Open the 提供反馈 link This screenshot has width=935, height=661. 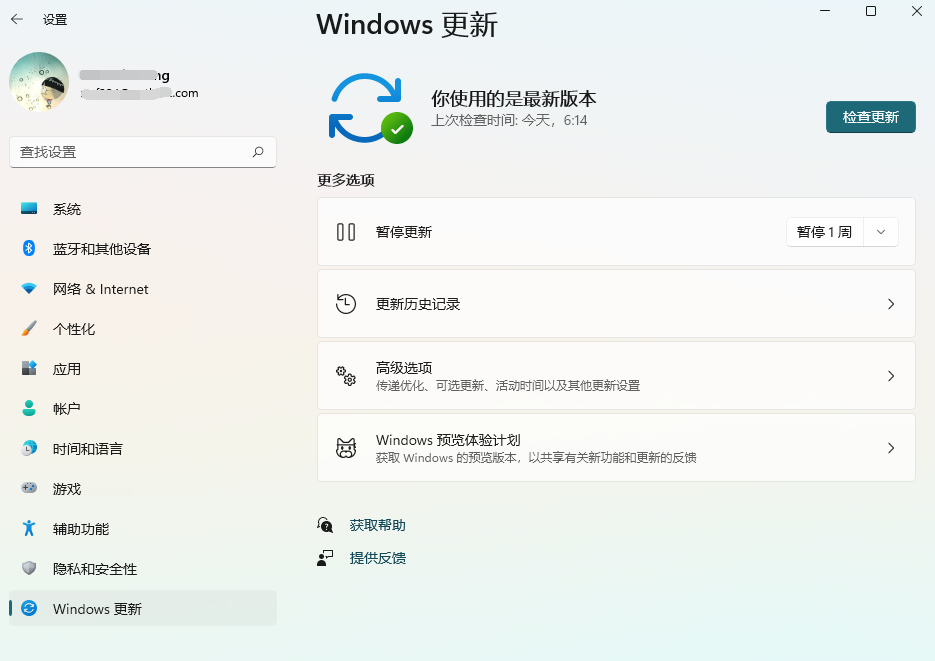tap(377, 558)
